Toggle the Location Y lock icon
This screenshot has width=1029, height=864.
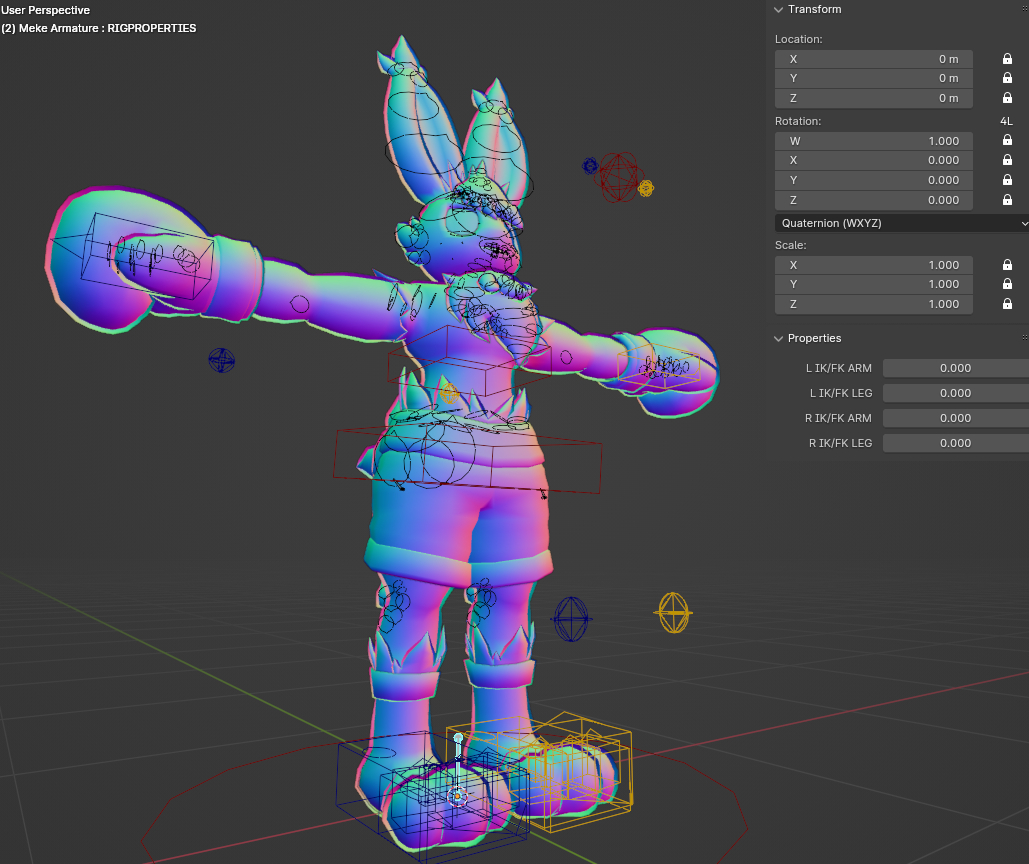pyautogui.click(x=1007, y=78)
